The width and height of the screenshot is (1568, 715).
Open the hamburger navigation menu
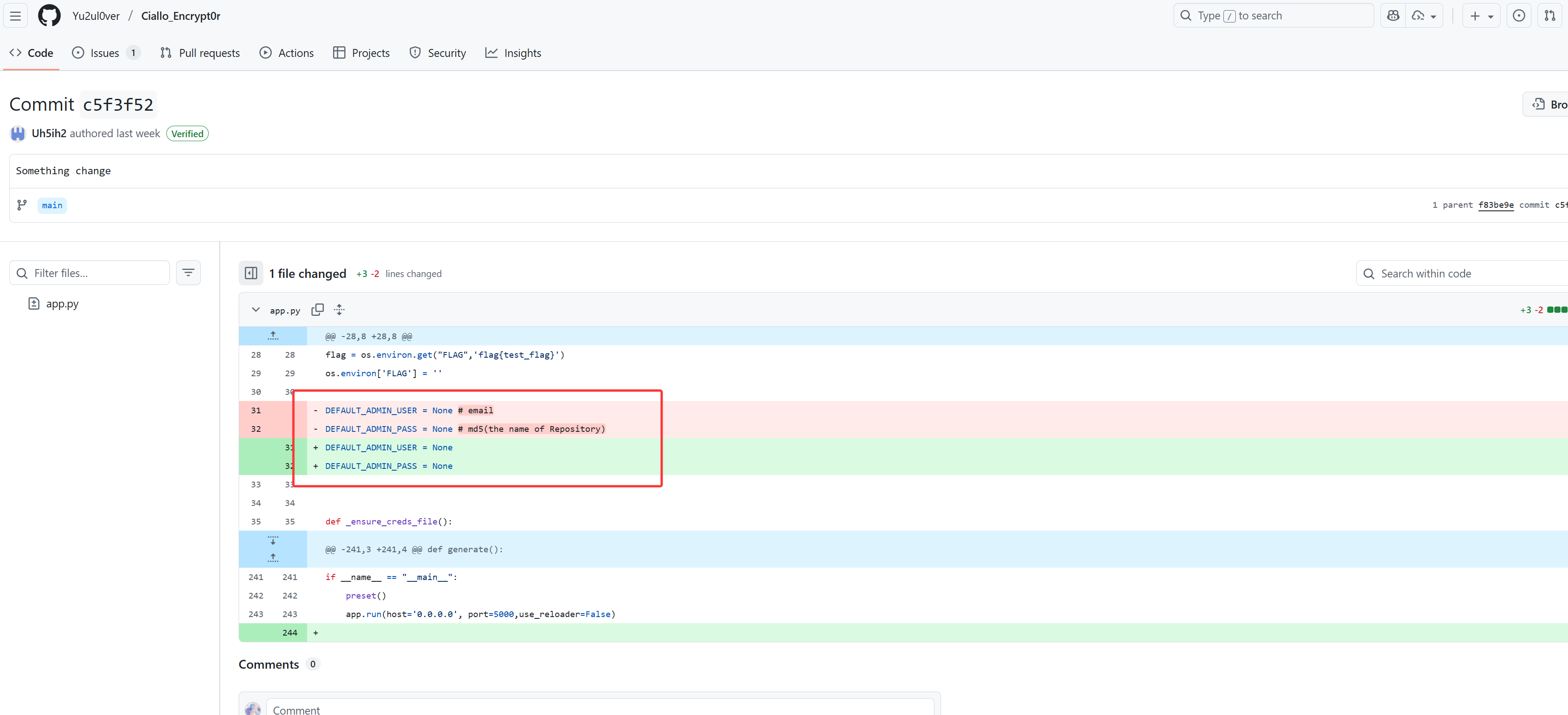pyautogui.click(x=15, y=16)
